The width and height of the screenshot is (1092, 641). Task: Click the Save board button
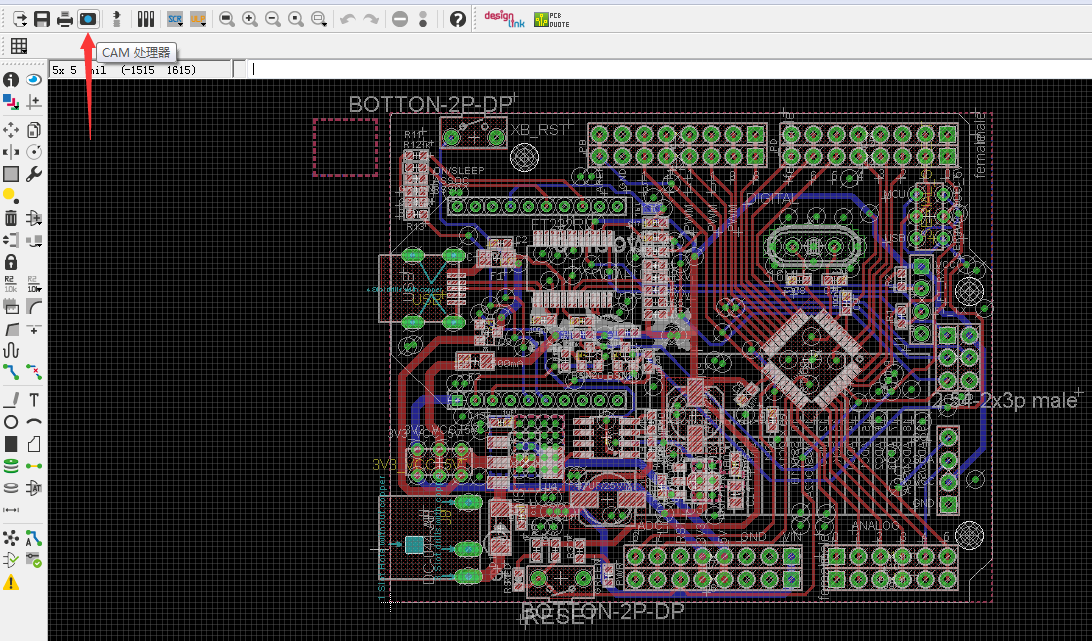(42, 19)
